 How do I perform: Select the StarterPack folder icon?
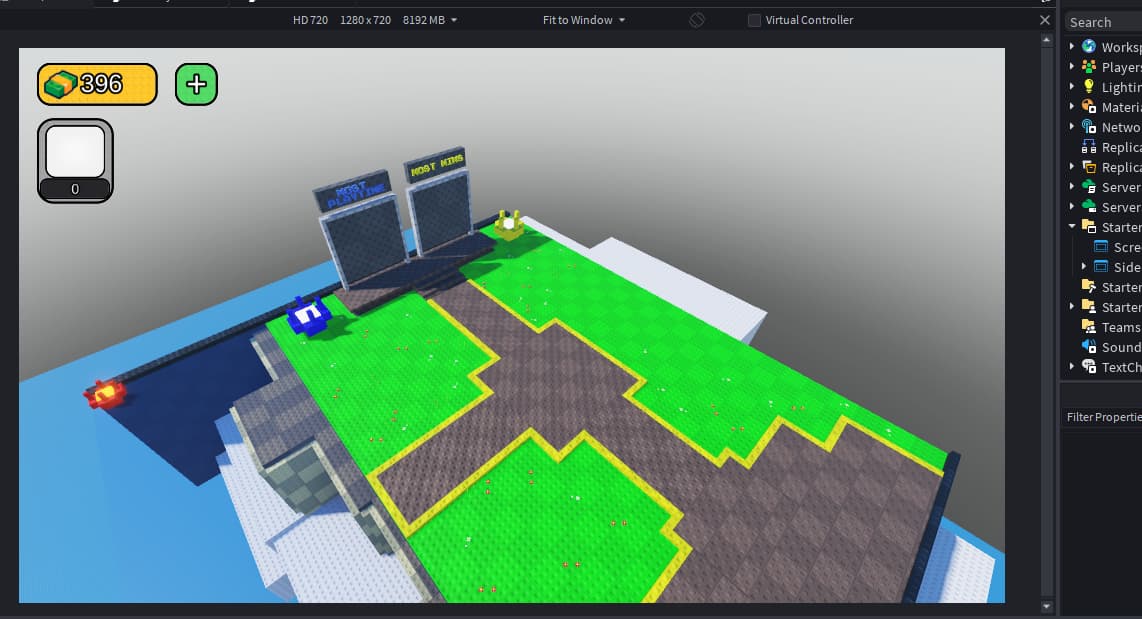(x=1089, y=287)
